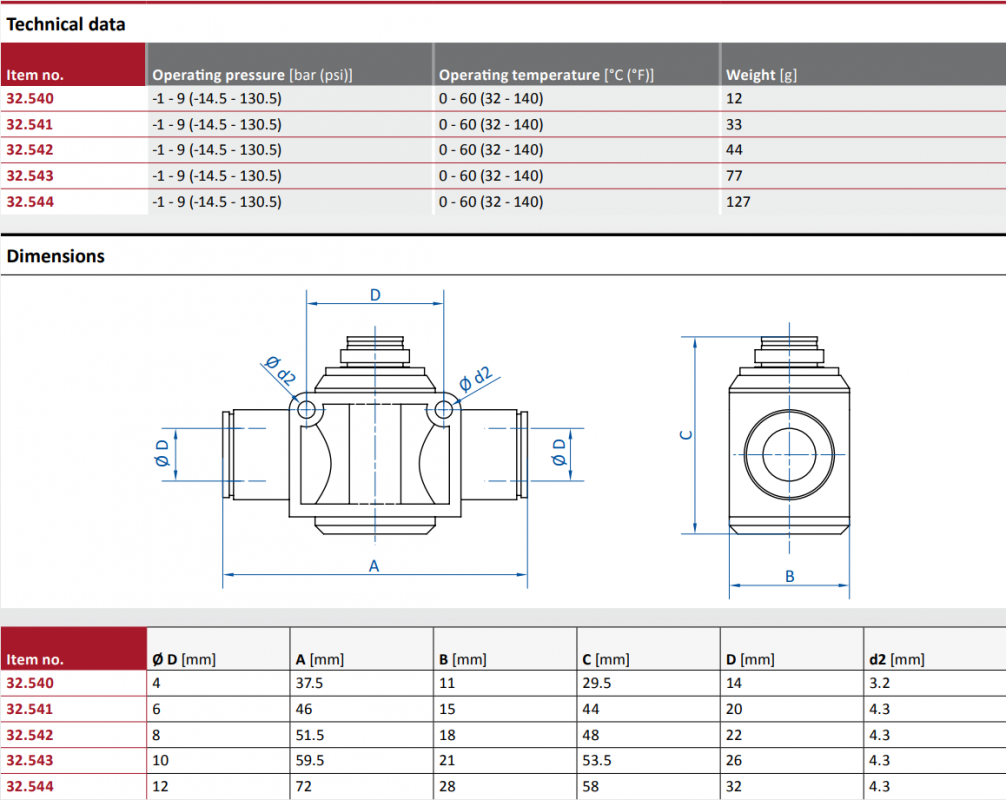1006x800 pixels.
Task: Select A value 59.5
Action: (x=310, y=760)
